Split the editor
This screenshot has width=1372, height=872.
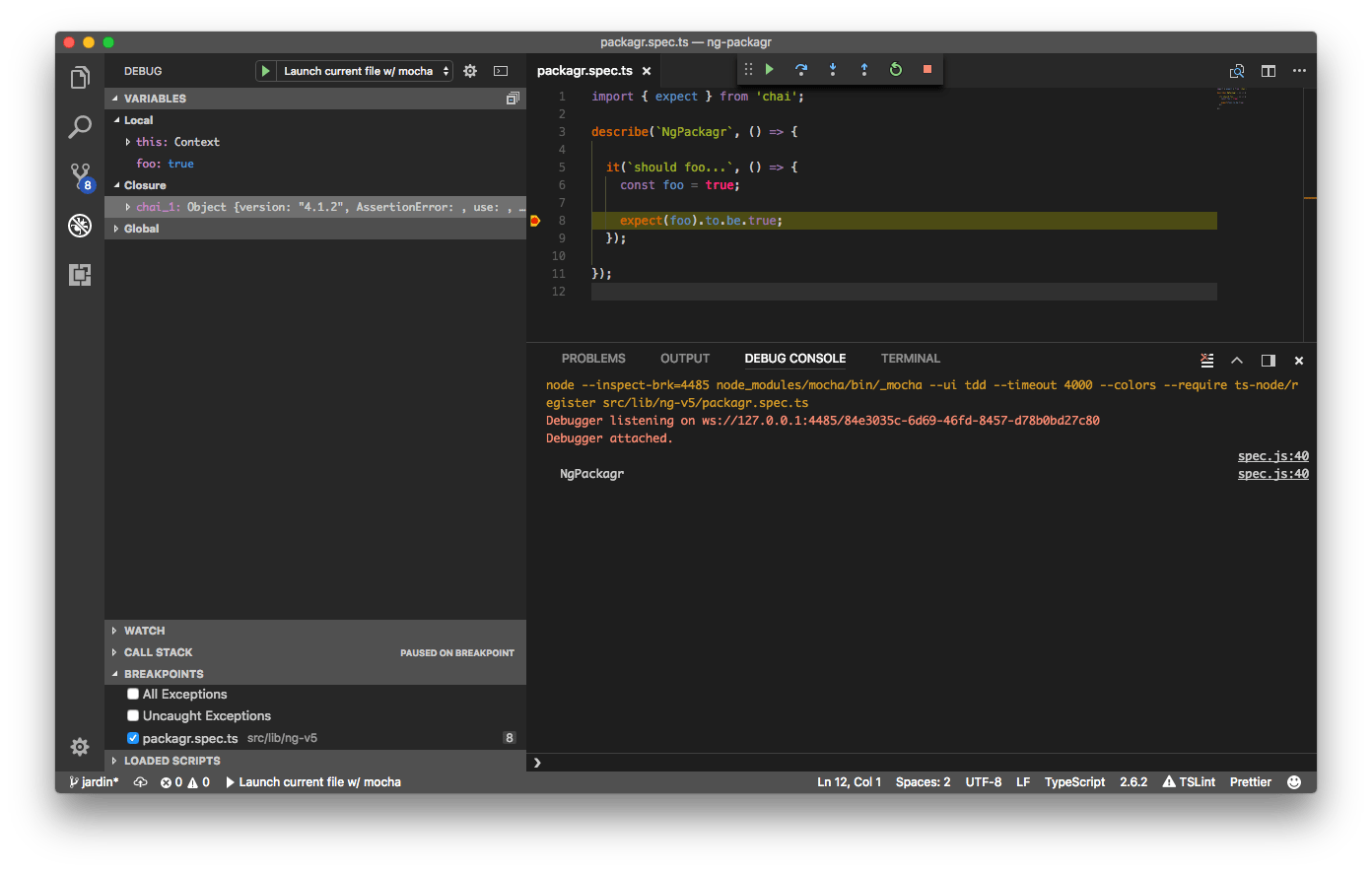[x=1269, y=71]
